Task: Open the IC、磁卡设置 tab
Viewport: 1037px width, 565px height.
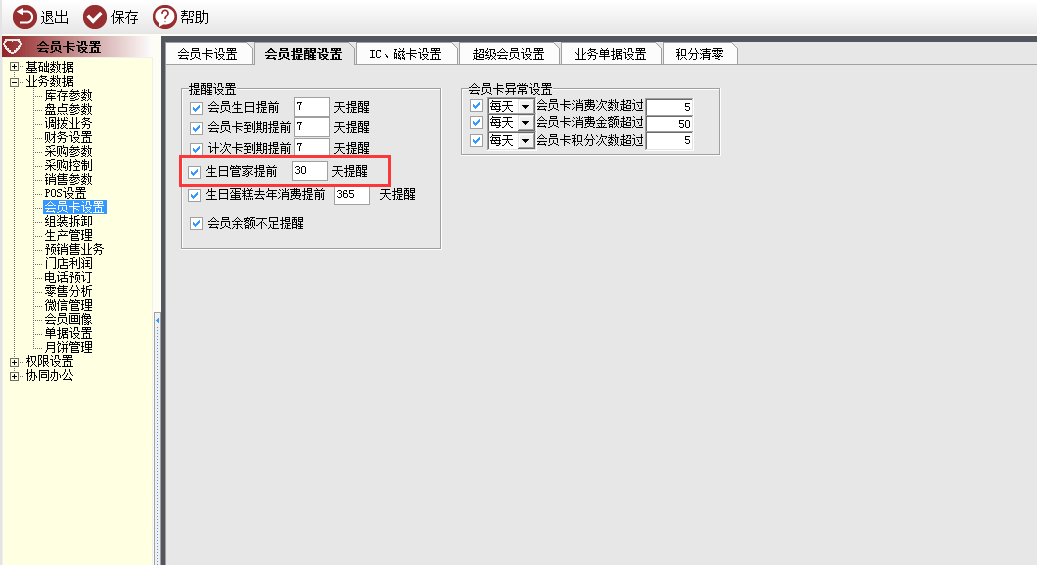Action: (x=405, y=54)
